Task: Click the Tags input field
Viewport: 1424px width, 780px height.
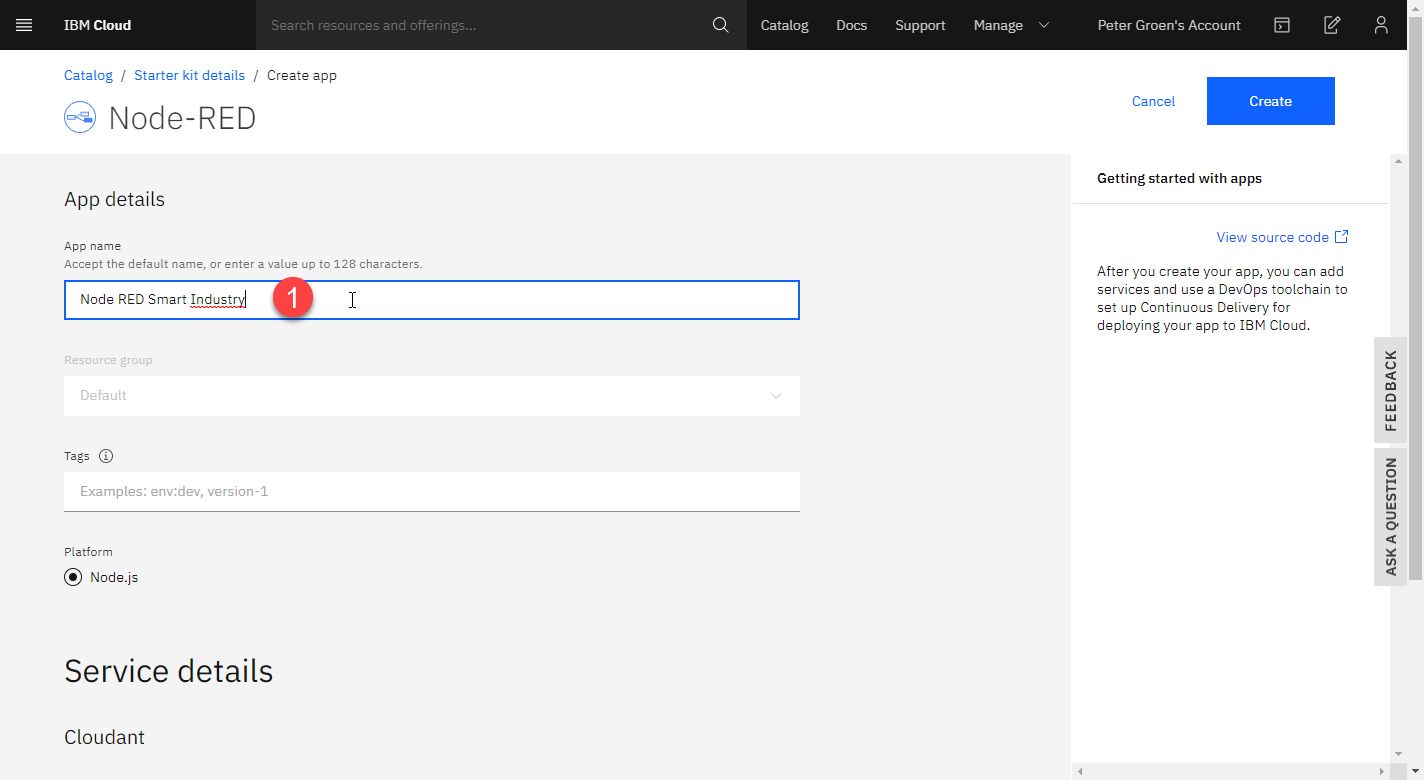Action: pos(432,491)
